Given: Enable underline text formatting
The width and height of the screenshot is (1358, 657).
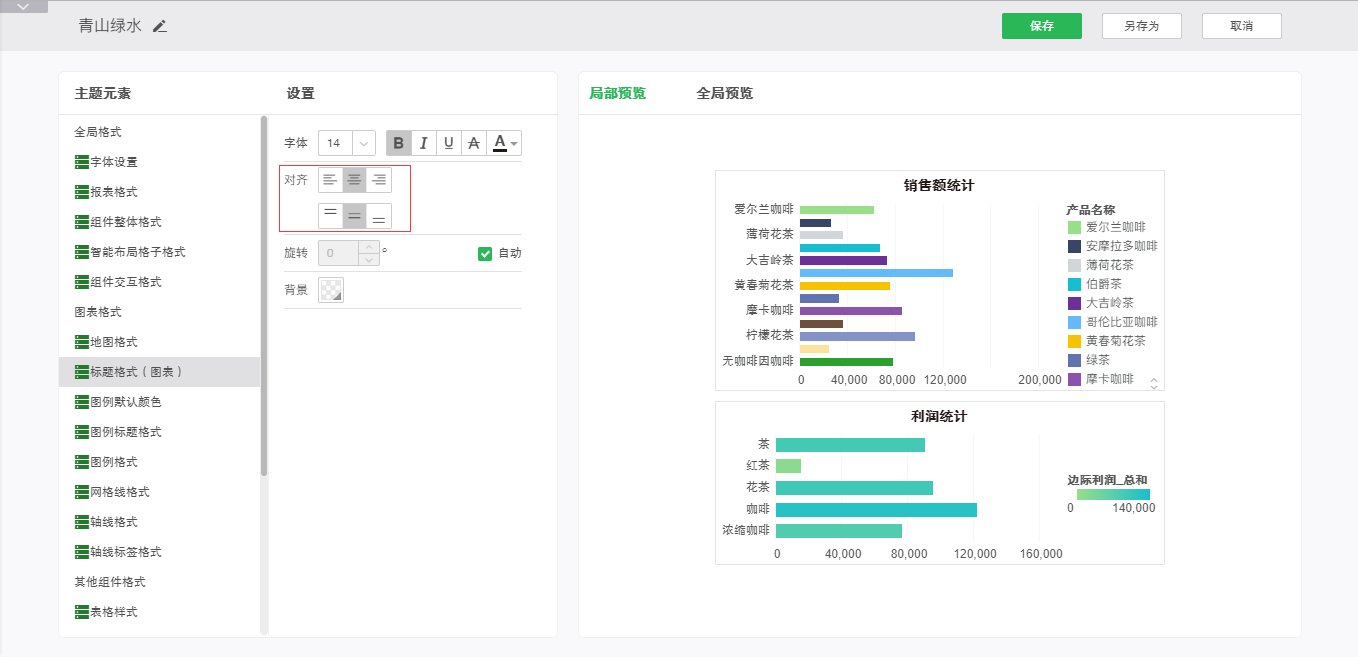Looking at the screenshot, I should click(449, 143).
